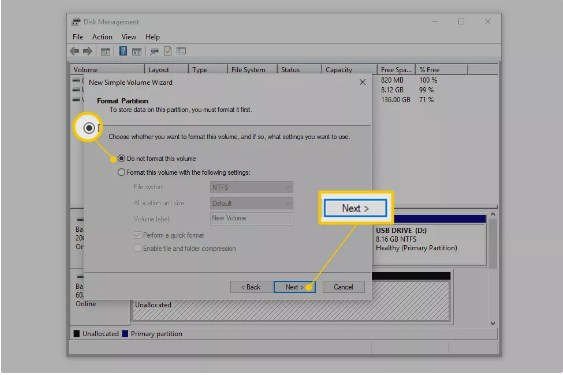Click the '< Back' wizard button
563x375 pixels.
(x=251, y=287)
